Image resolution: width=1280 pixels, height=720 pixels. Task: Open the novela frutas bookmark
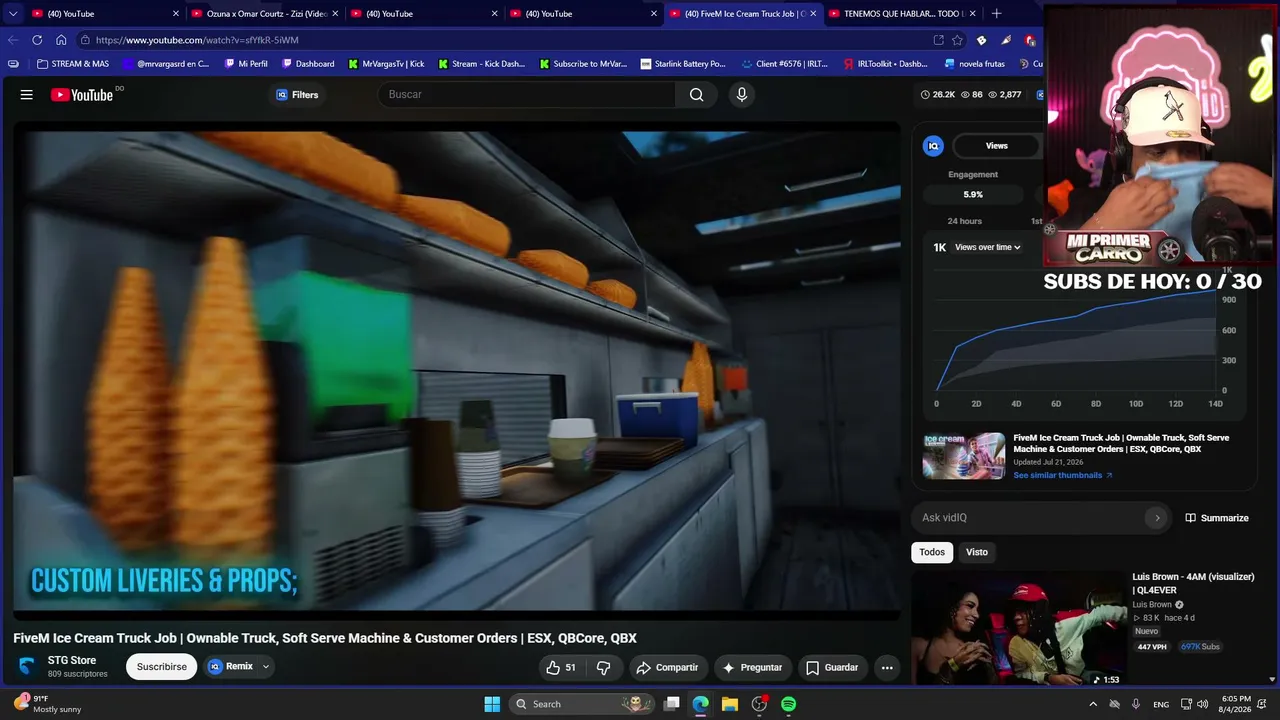pyautogui.click(x=975, y=64)
